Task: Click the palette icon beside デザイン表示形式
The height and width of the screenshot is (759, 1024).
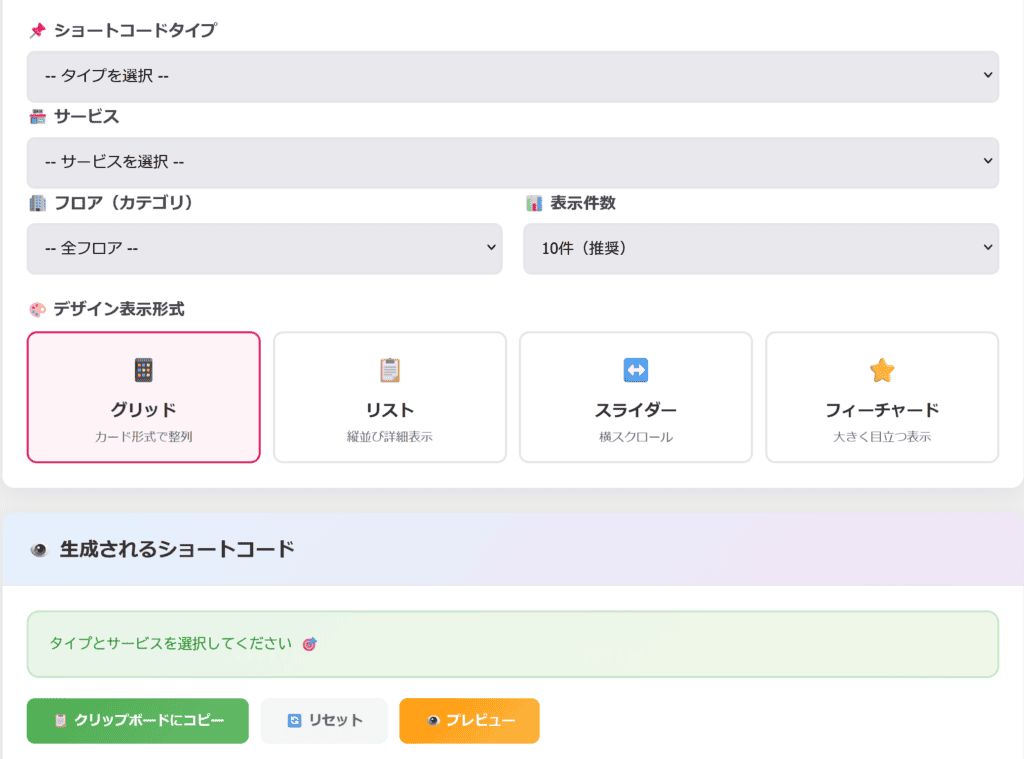Action: 38,310
